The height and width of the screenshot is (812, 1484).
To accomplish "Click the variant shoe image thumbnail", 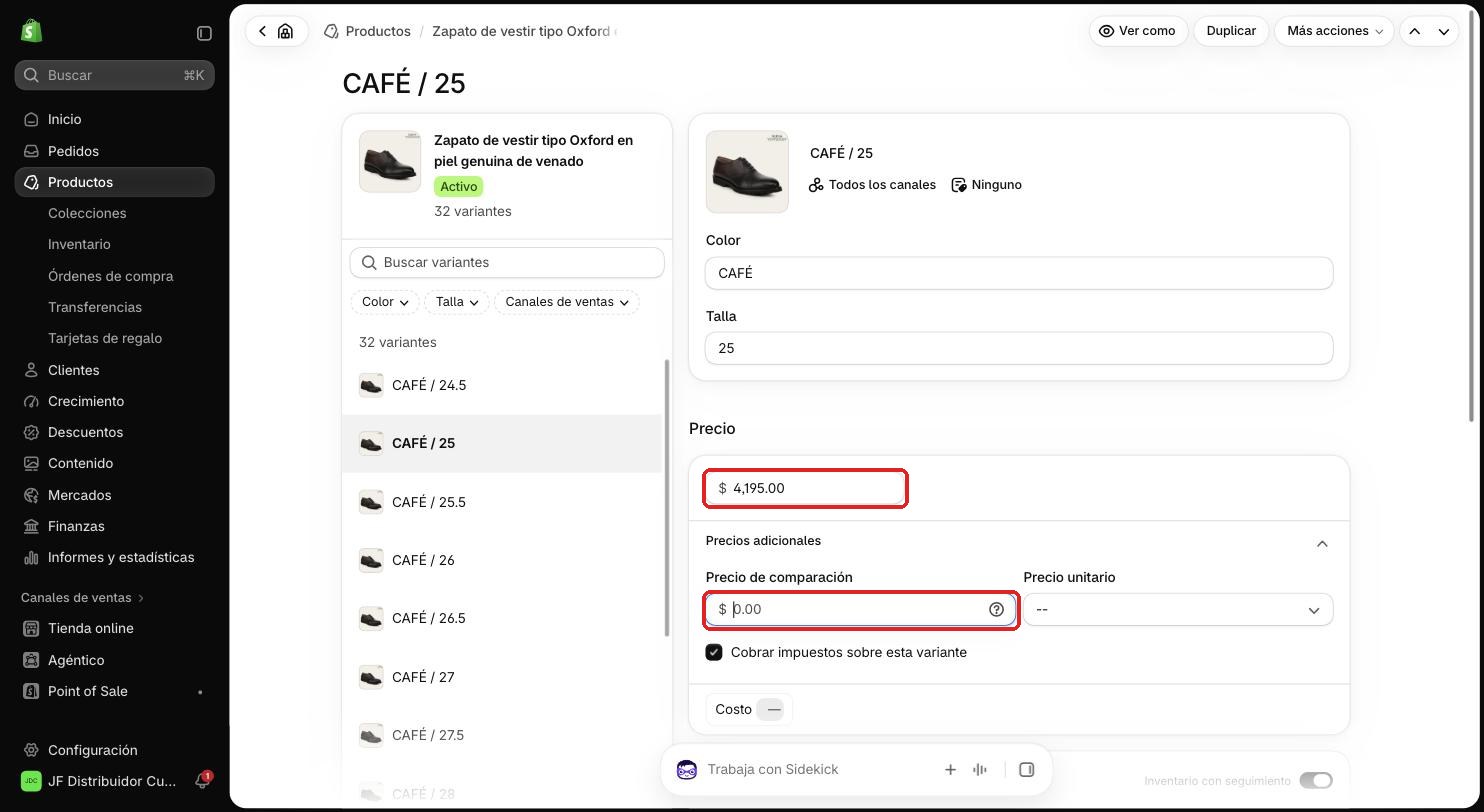I will 747,172.
